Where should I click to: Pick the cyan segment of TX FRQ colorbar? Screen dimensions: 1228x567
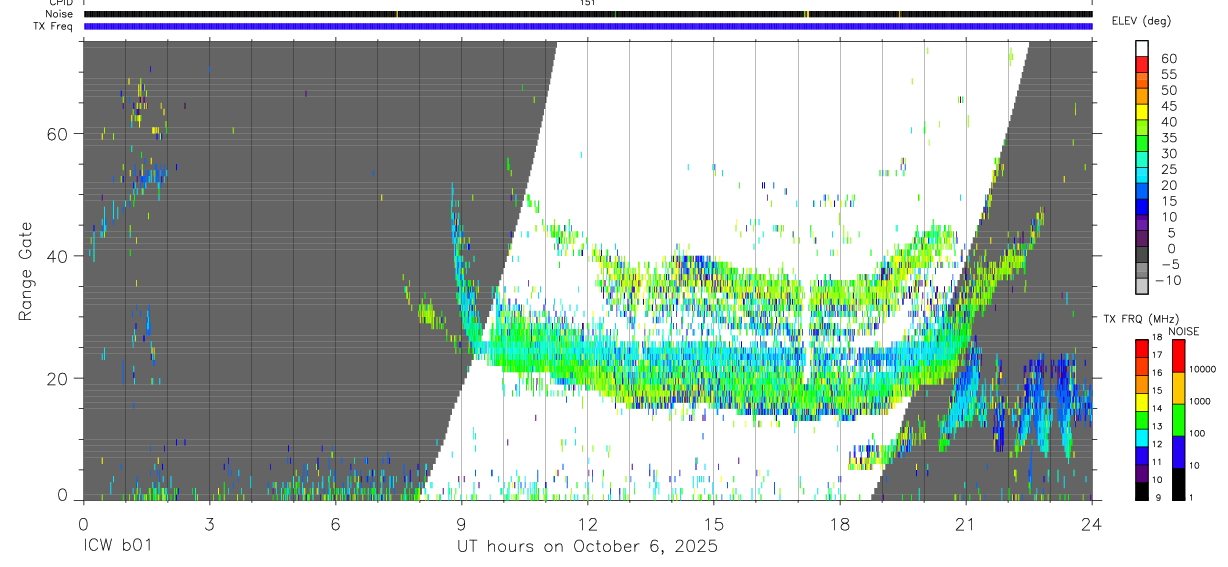coord(1142,438)
